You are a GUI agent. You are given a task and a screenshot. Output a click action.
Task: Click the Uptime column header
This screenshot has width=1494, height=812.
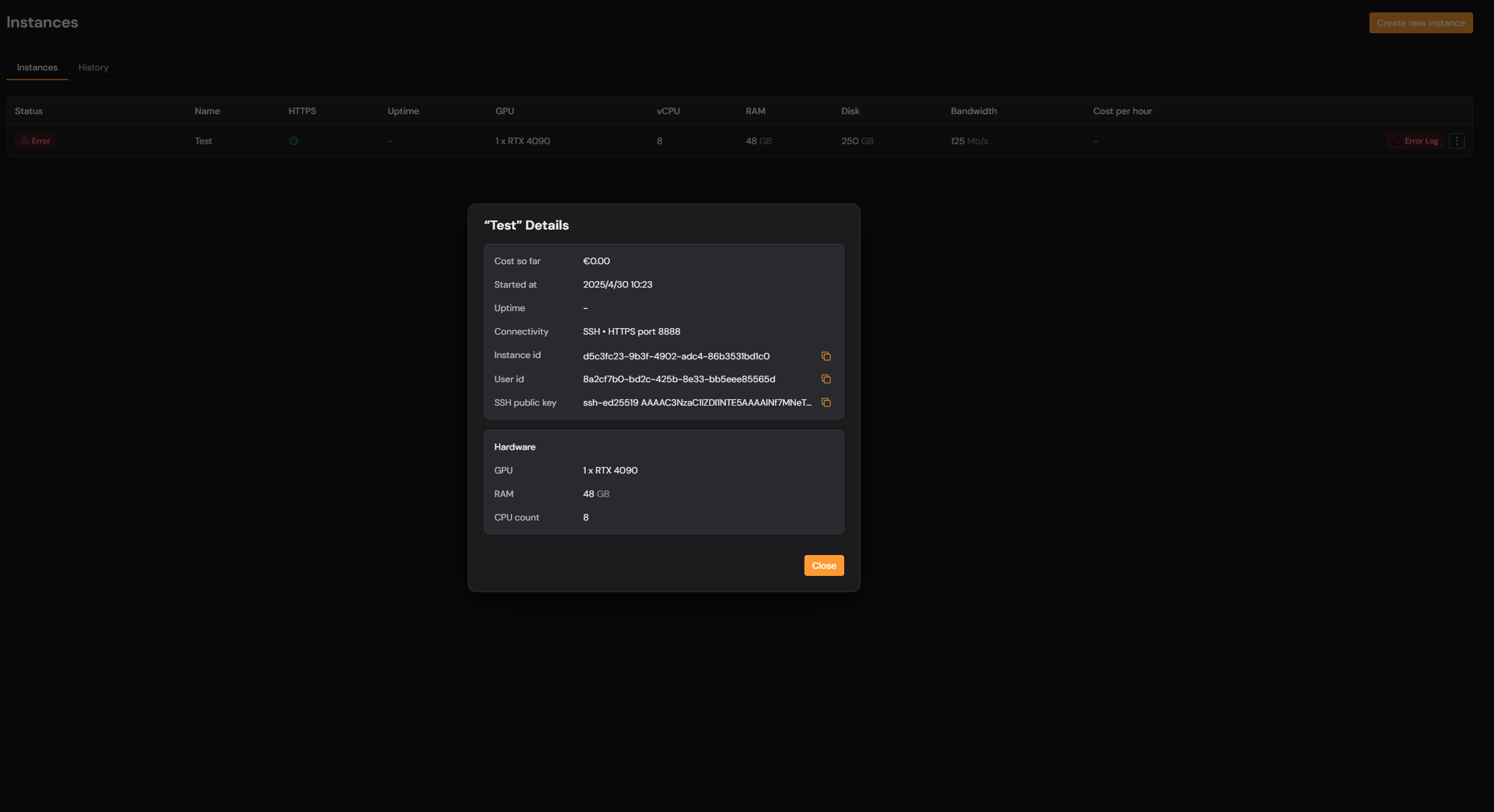403,111
